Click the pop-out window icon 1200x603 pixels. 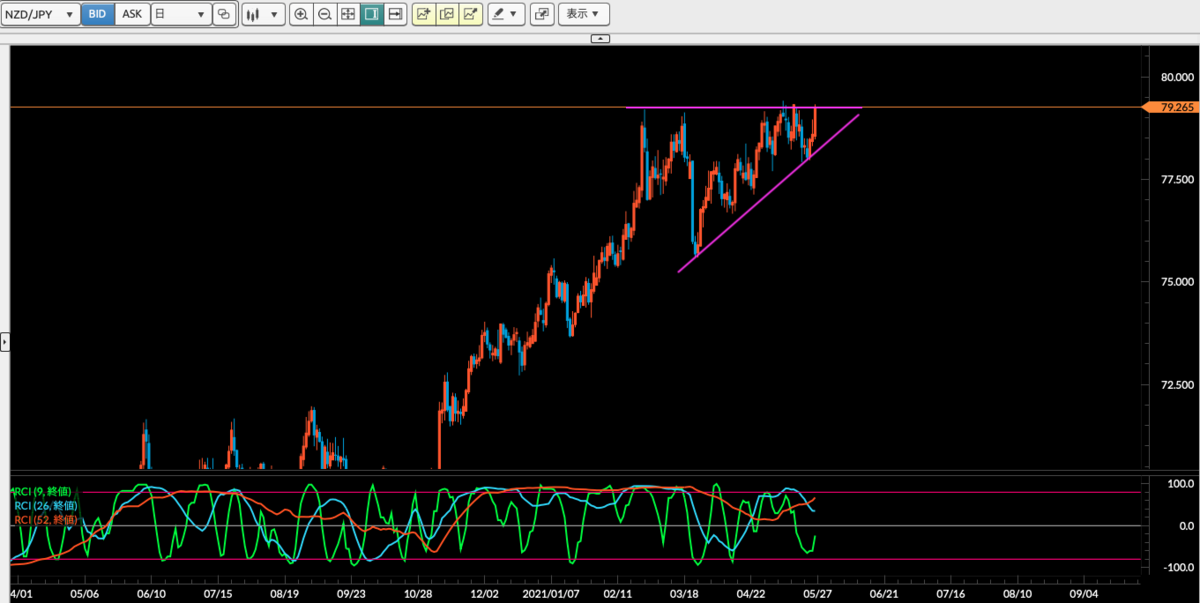(x=541, y=14)
